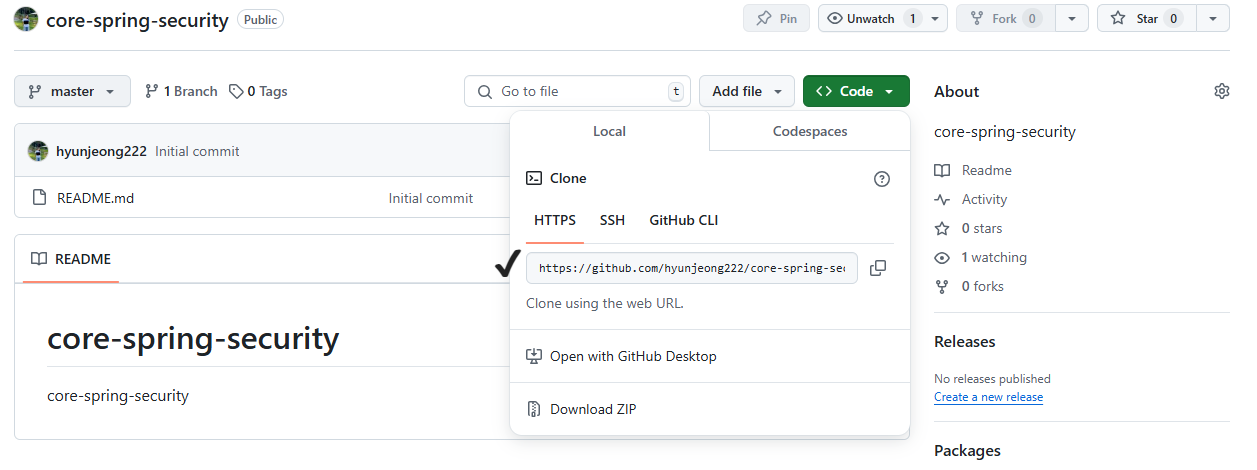Screen dimensions: 1257x470
Task: Click the Public visibility badge
Action: point(260,19)
